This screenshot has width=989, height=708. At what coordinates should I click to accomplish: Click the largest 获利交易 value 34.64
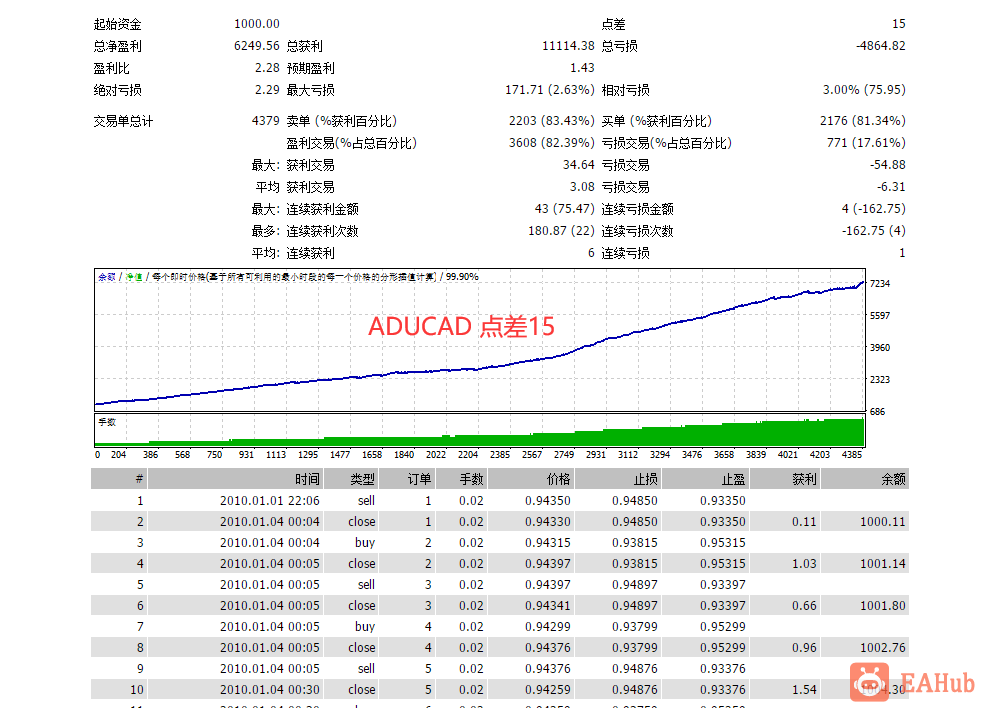coord(579,165)
